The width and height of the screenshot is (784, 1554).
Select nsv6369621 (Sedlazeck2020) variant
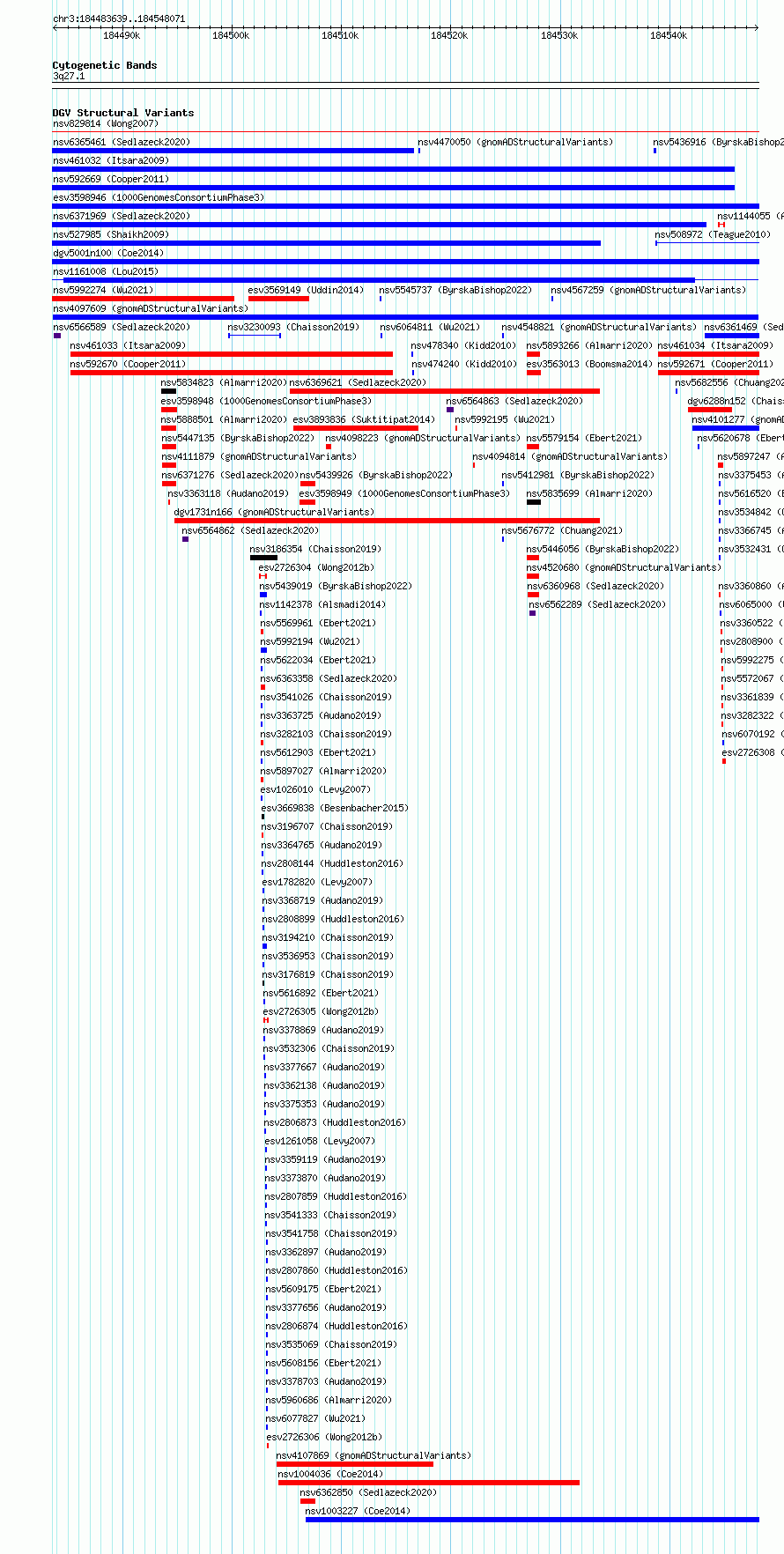click(x=359, y=382)
